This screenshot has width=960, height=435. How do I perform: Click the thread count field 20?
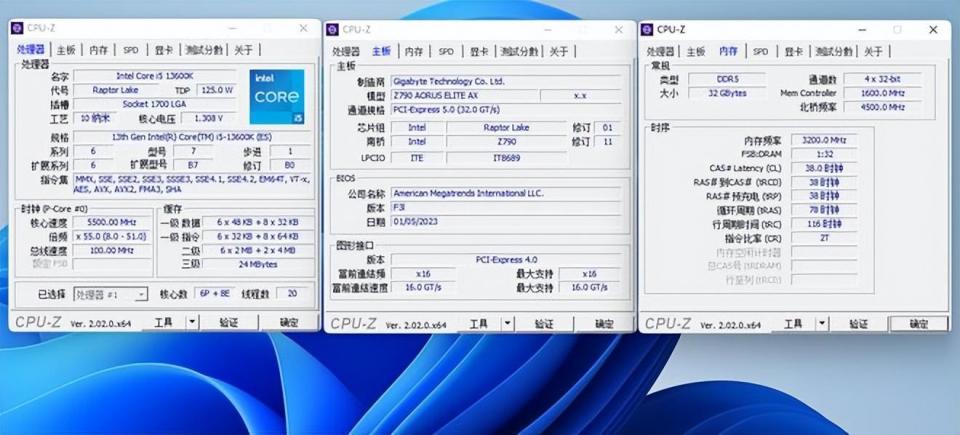click(292, 293)
